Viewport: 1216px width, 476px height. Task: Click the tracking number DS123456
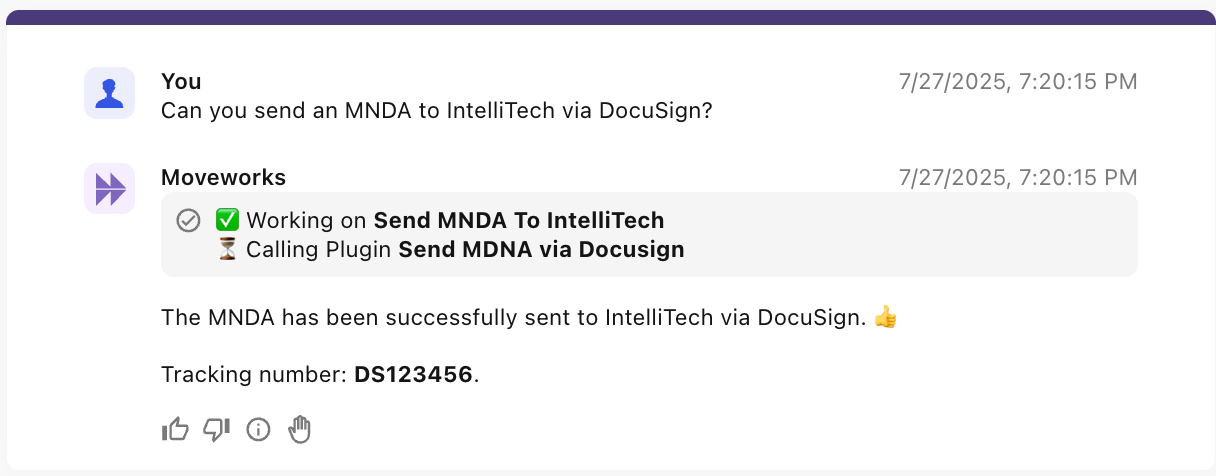coord(413,375)
